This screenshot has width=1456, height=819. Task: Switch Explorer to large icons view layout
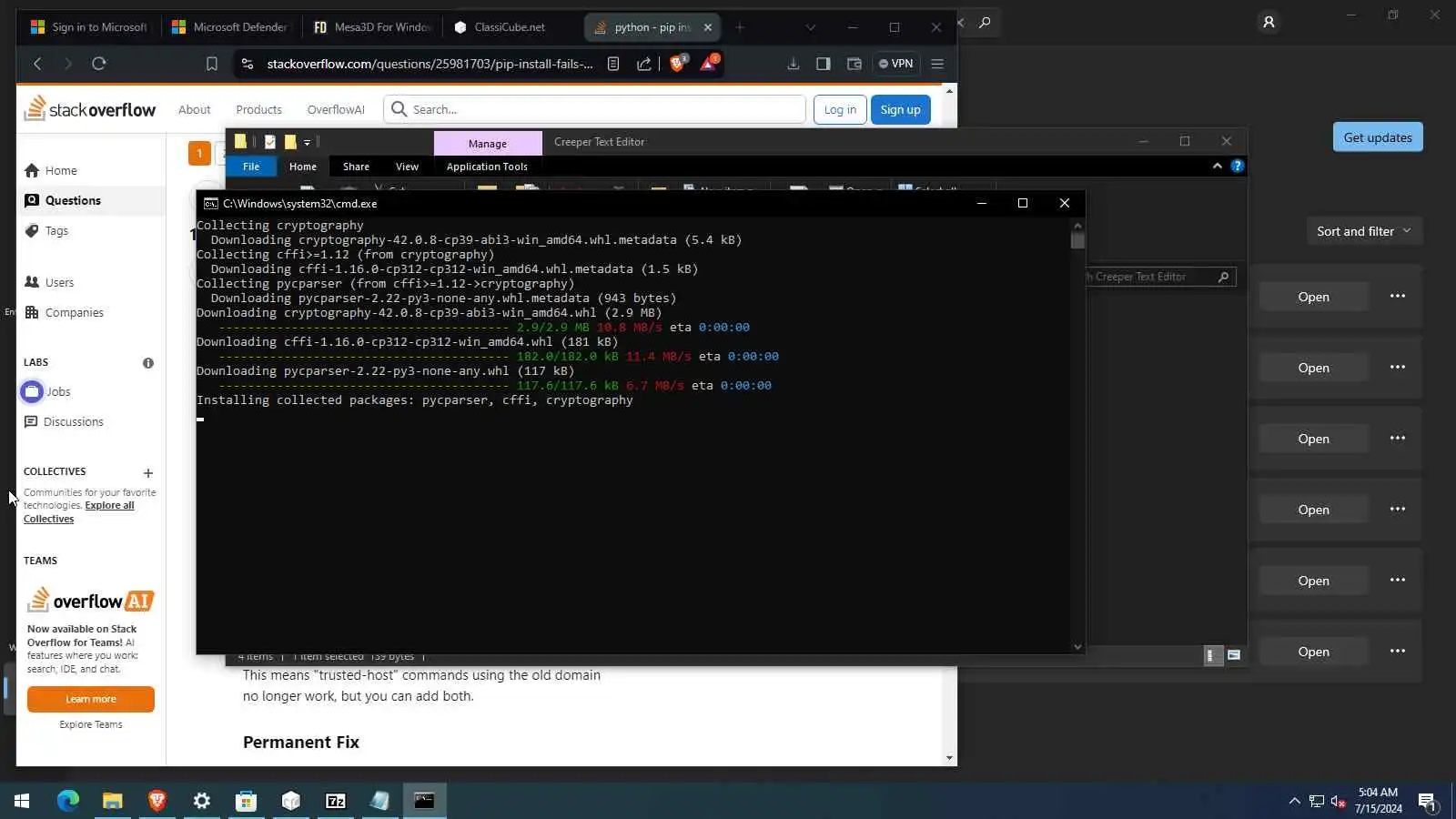[x=1234, y=655]
